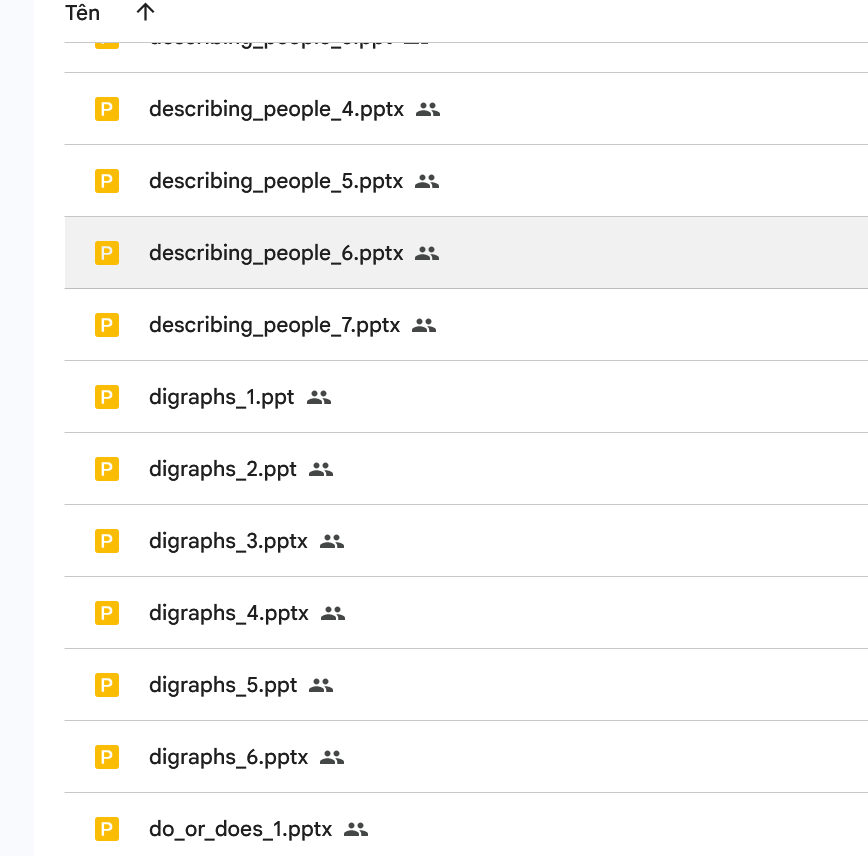Click the shared icon next to digraphs_2.ppt
Screen dimensions: 868x856
[x=321, y=469]
